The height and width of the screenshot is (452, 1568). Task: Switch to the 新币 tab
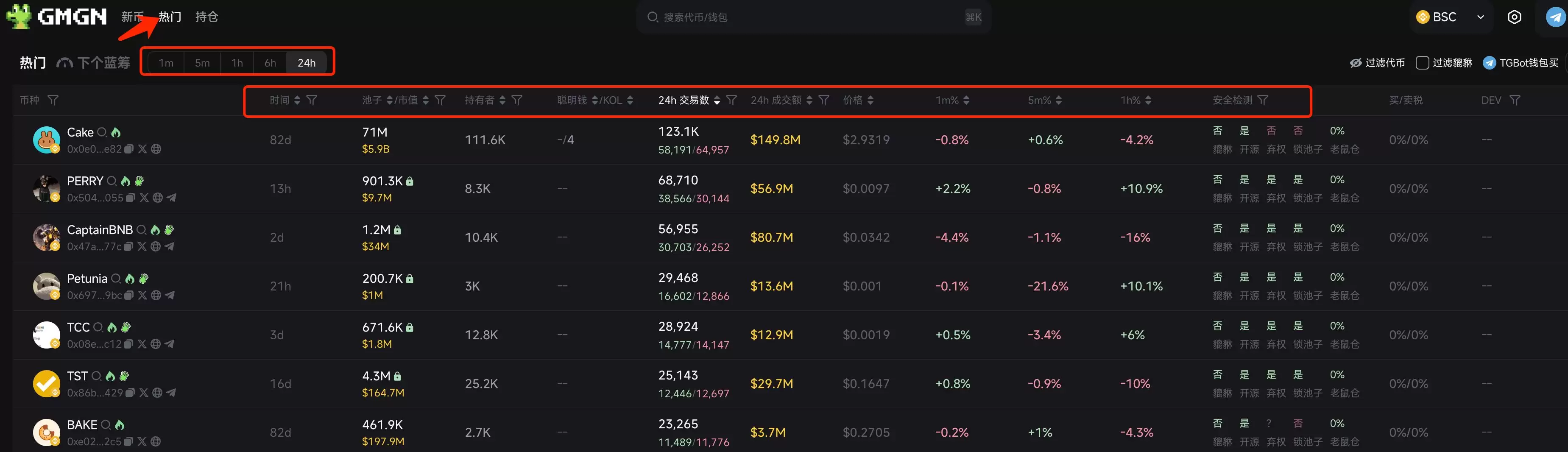[x=131, y=17]
